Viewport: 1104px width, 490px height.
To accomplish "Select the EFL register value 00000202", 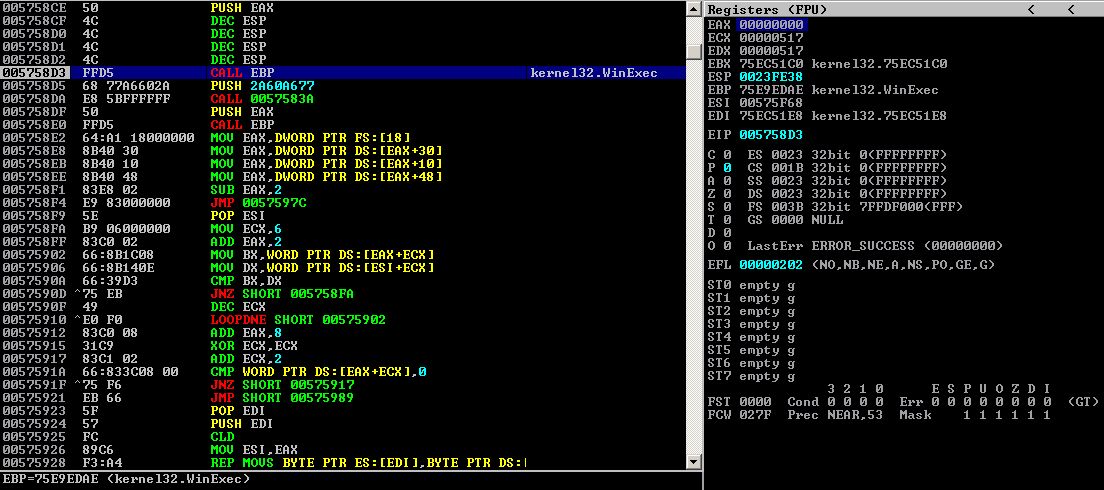I will pos(771,264).
